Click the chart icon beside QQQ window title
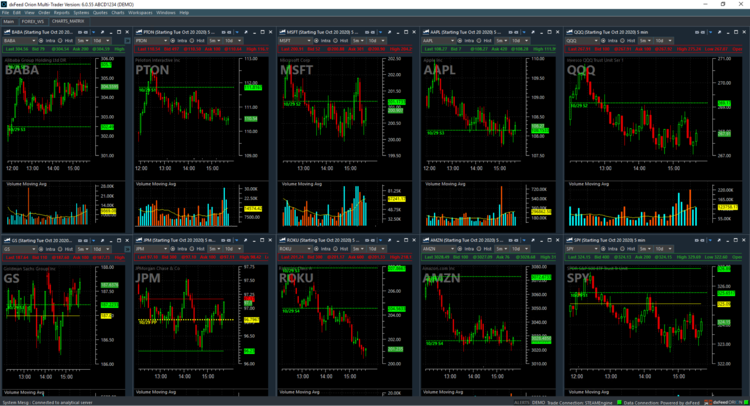 569,32
